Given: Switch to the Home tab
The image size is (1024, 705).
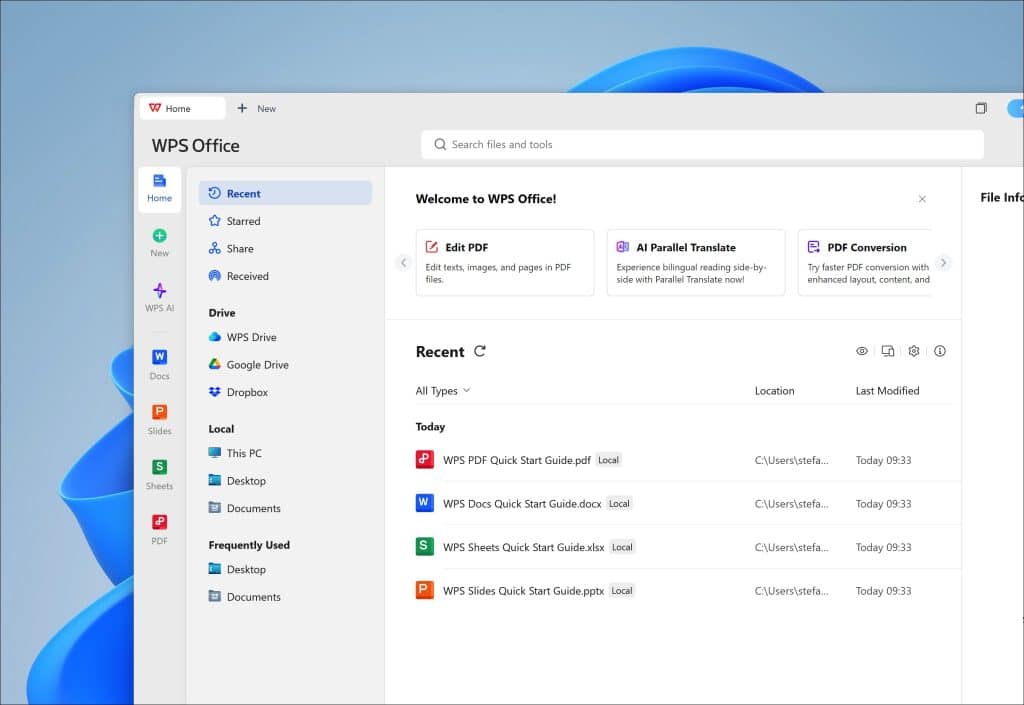Looking at the screenshot, I should [178, 108].
